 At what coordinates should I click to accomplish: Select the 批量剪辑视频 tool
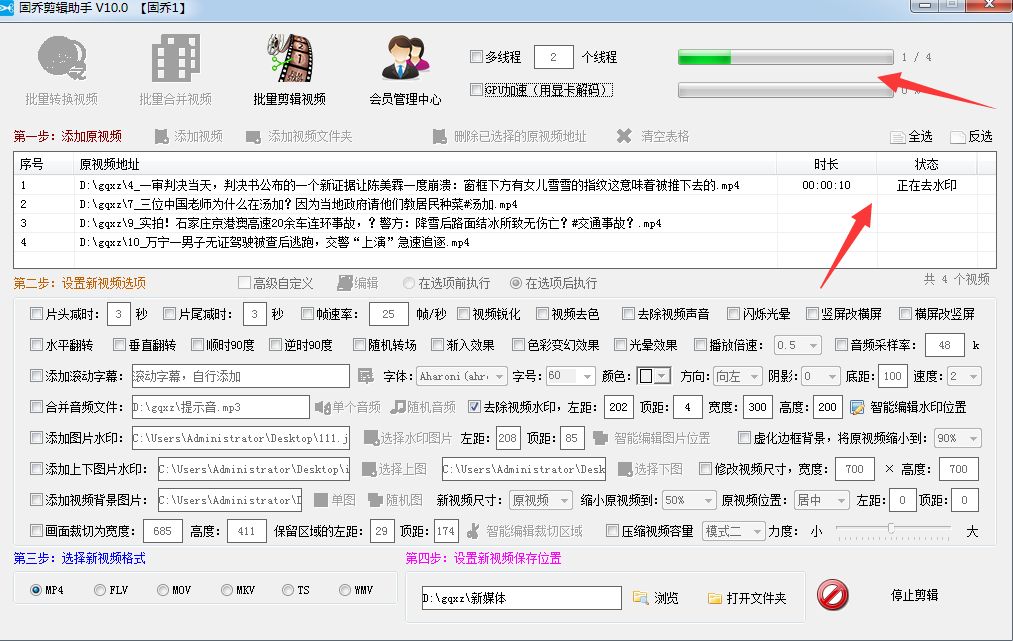pos(287,60)
